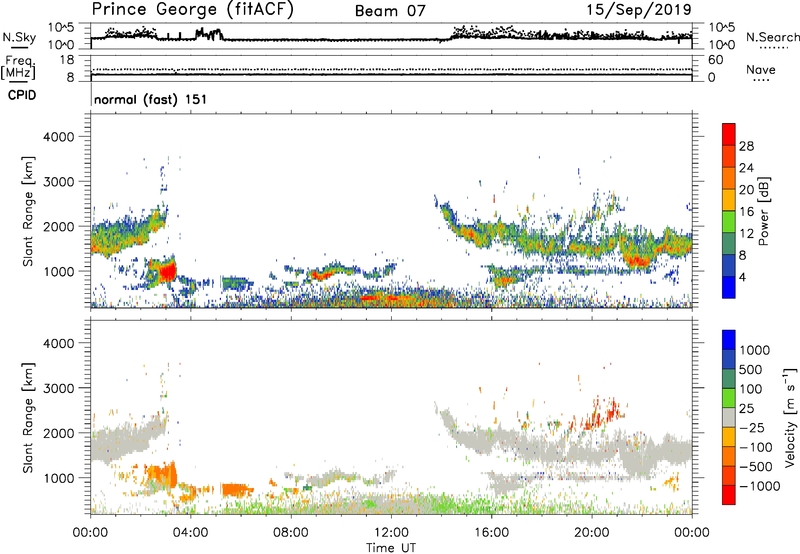This screenshot has width=800, height=554.
Task: Select the "2000" tick in the velocity panel
Action: point(59,433)
